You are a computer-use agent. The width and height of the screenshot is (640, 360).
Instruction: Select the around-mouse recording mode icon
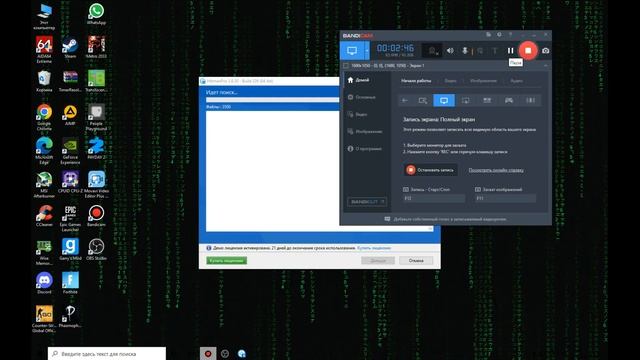(465, 100)
